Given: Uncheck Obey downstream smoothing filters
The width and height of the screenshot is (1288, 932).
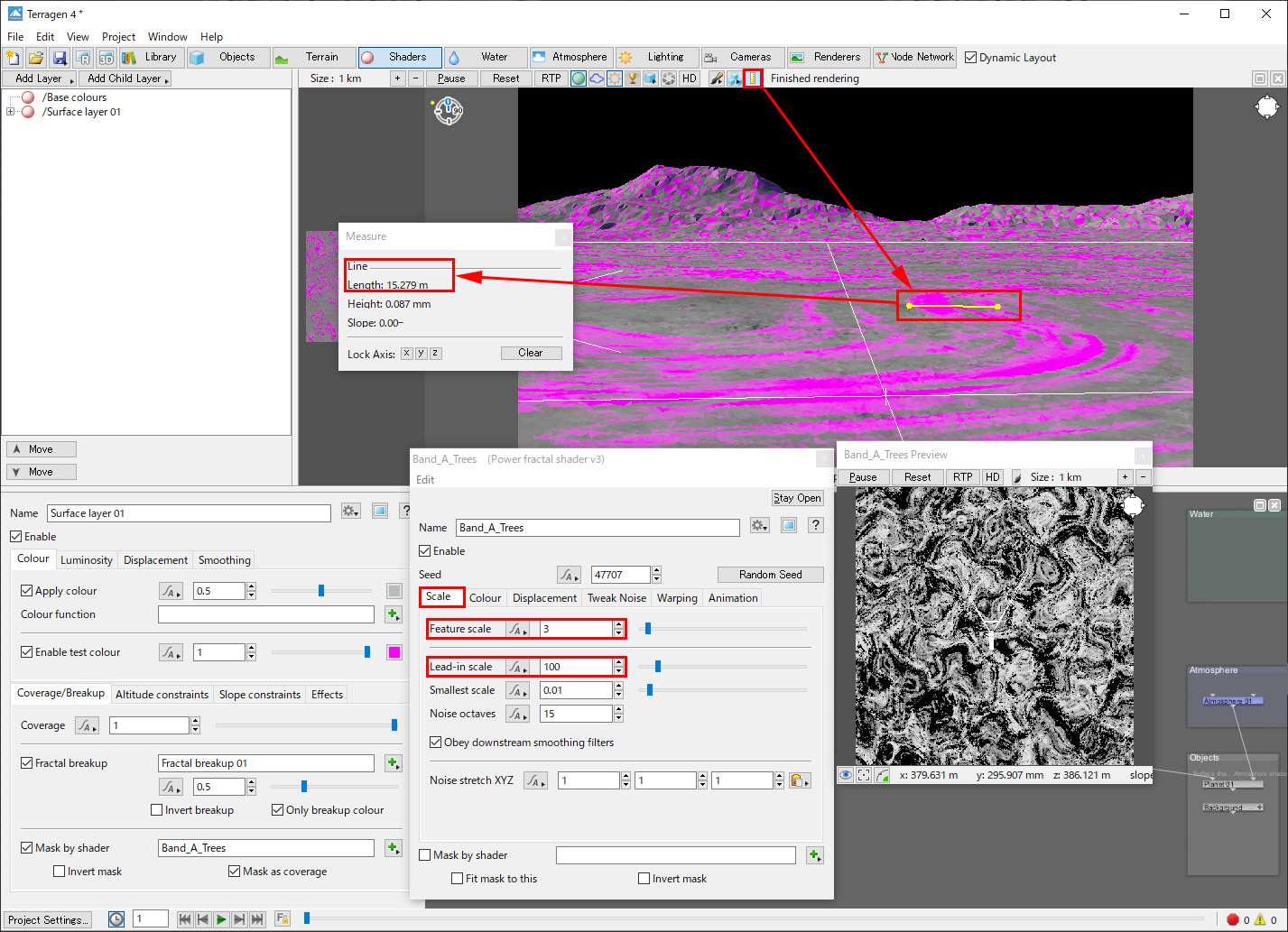Looking at the screenshot, I should tap(436, 743).
